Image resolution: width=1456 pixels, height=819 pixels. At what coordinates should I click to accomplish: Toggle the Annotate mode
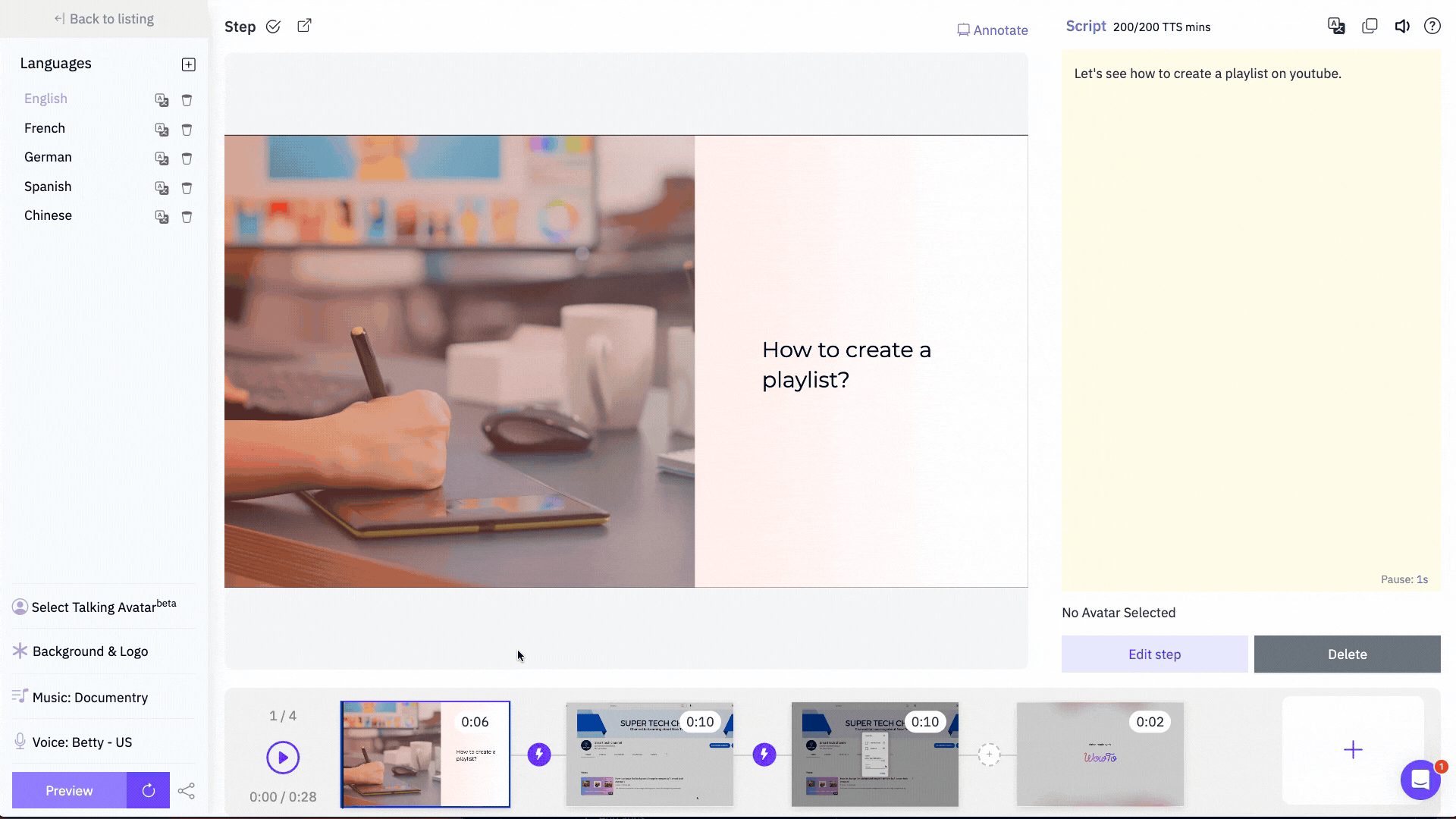pos(993,30)
